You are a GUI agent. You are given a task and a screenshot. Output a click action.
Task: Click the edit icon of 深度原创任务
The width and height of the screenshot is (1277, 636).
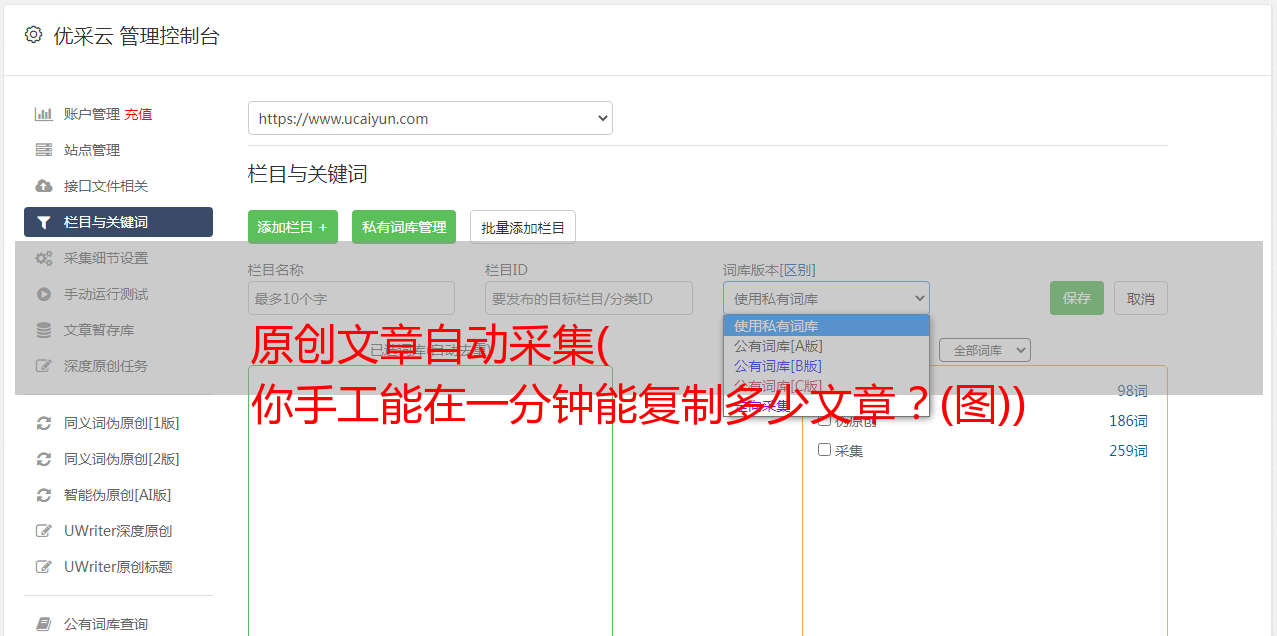[43, 366]
